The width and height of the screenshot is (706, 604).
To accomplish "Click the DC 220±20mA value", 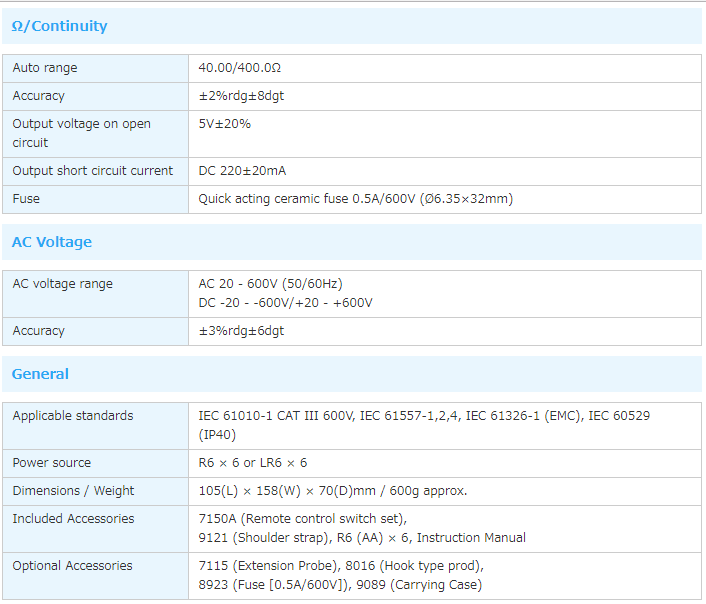I will pyautogui.click(x=242, y=171).
